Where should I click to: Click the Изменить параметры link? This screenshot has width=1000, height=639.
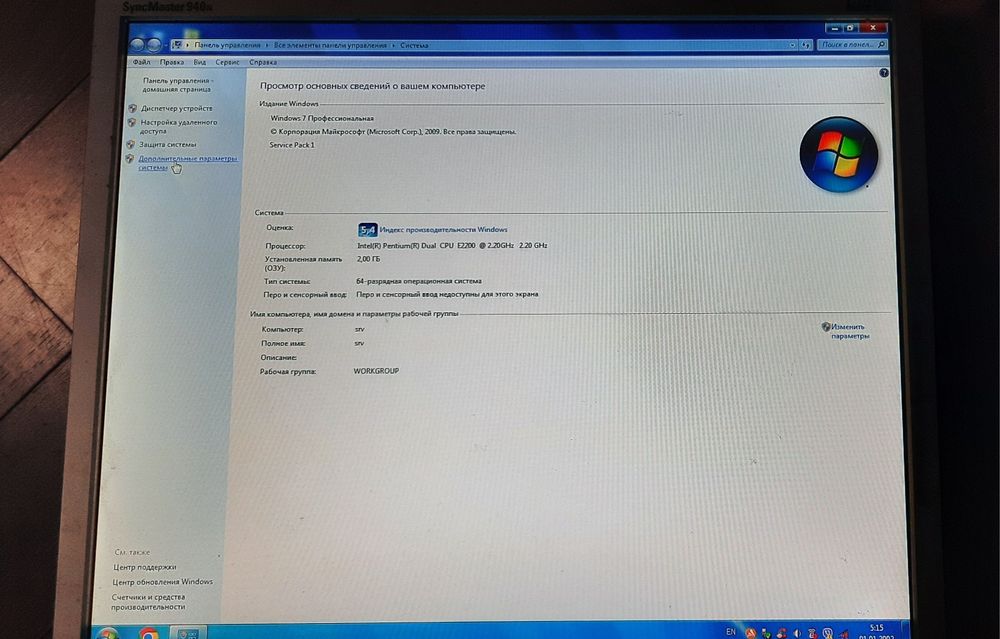click(850, 331)
